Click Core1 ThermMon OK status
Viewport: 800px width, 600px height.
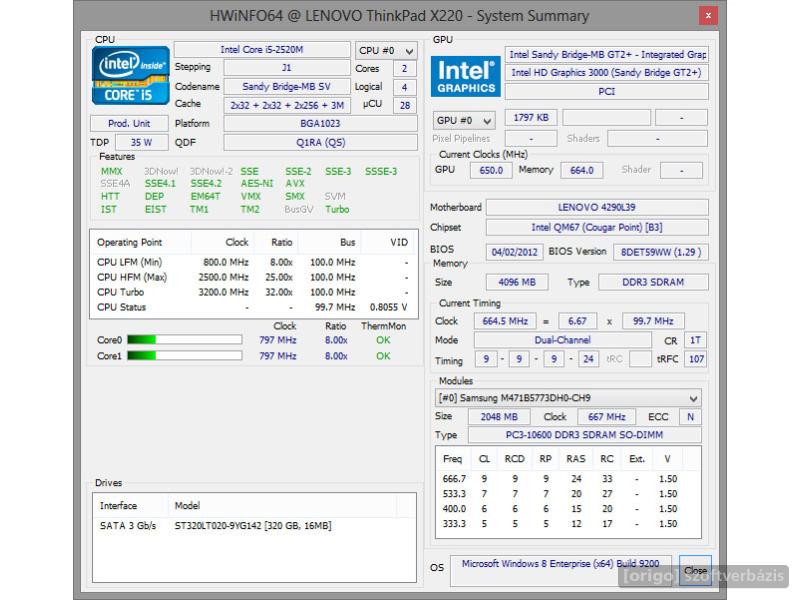click(x=383, y=356)
